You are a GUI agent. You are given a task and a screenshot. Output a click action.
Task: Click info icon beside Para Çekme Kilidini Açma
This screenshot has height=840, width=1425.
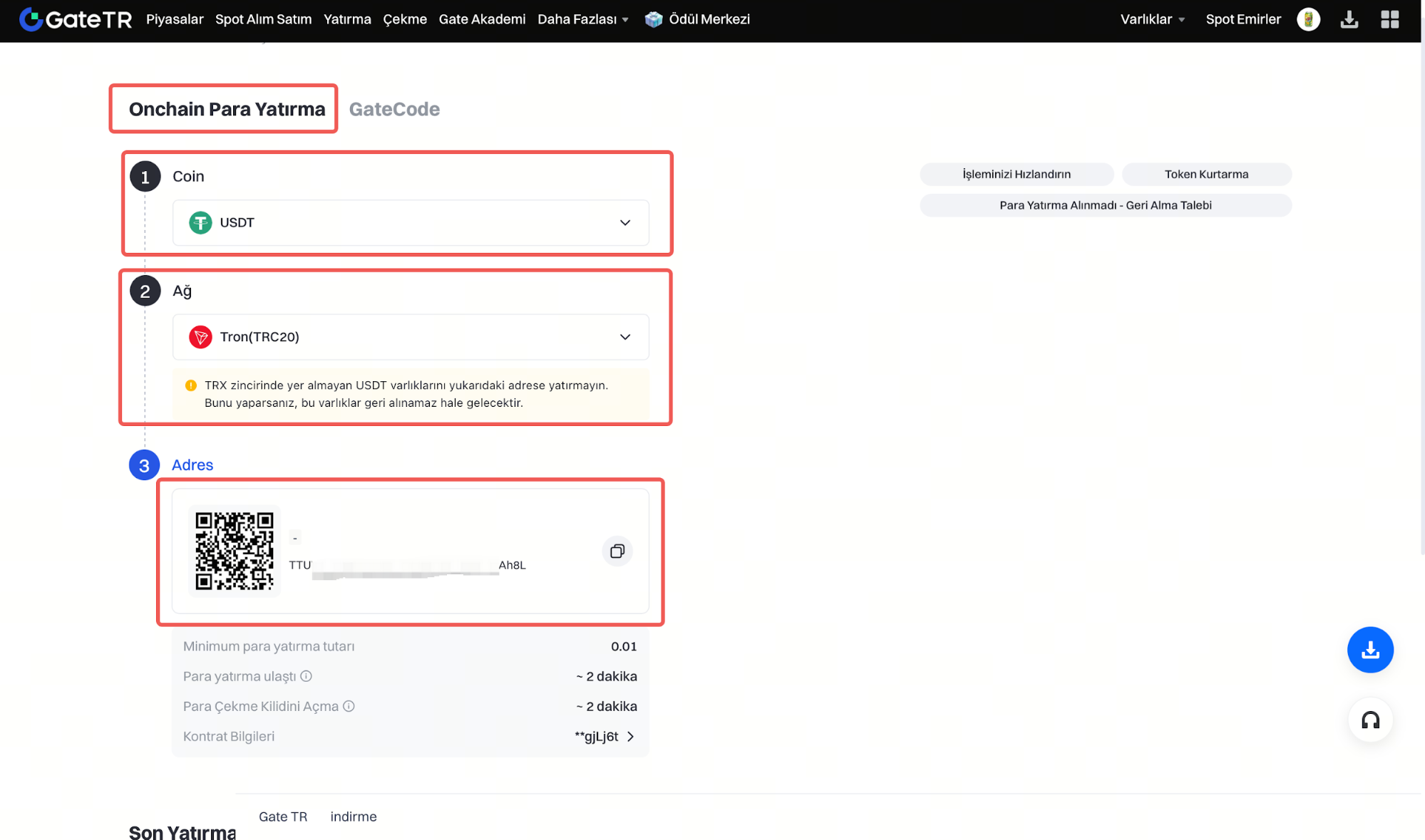point(349,706)
